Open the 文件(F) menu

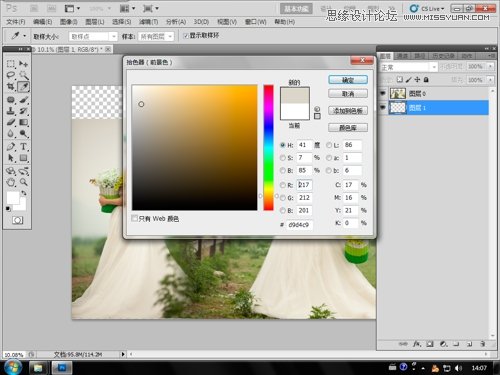pyautogui.click(x=16, y=22)
